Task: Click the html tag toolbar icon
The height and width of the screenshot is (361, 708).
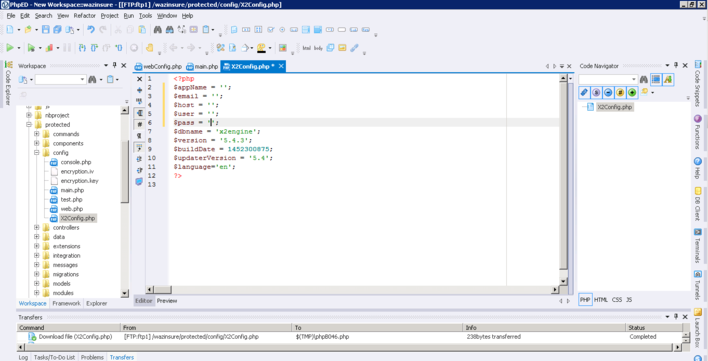Action: (307, 48)
